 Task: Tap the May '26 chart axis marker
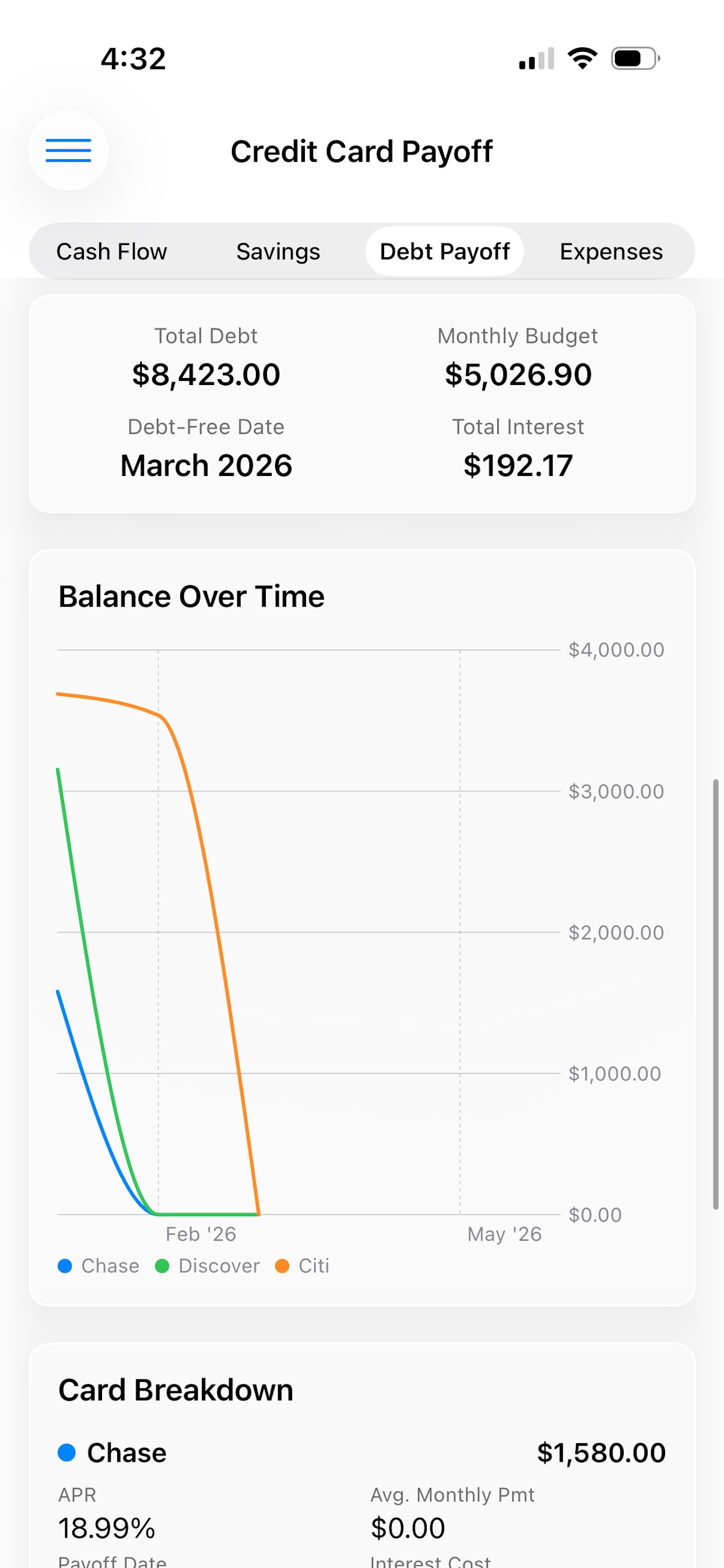pos(504,1234)
